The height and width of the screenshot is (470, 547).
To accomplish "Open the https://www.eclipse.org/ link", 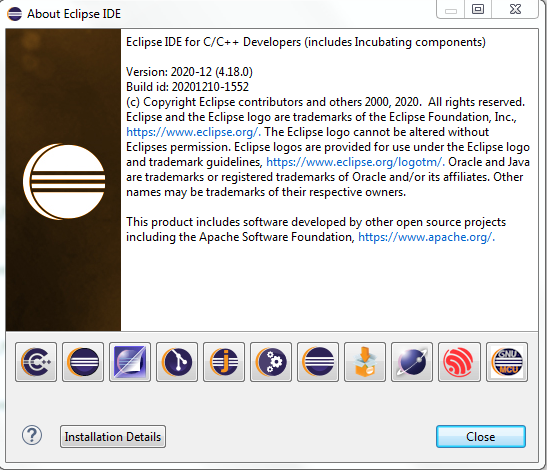I will pyautogui.click(x=193, y=132).
